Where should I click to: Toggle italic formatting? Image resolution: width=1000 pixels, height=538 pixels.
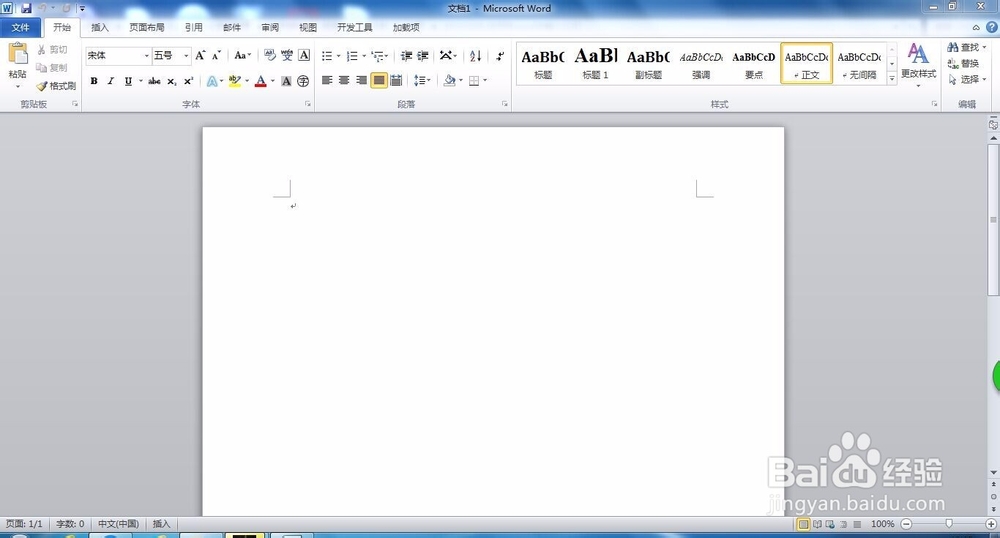tap(110, 81)
